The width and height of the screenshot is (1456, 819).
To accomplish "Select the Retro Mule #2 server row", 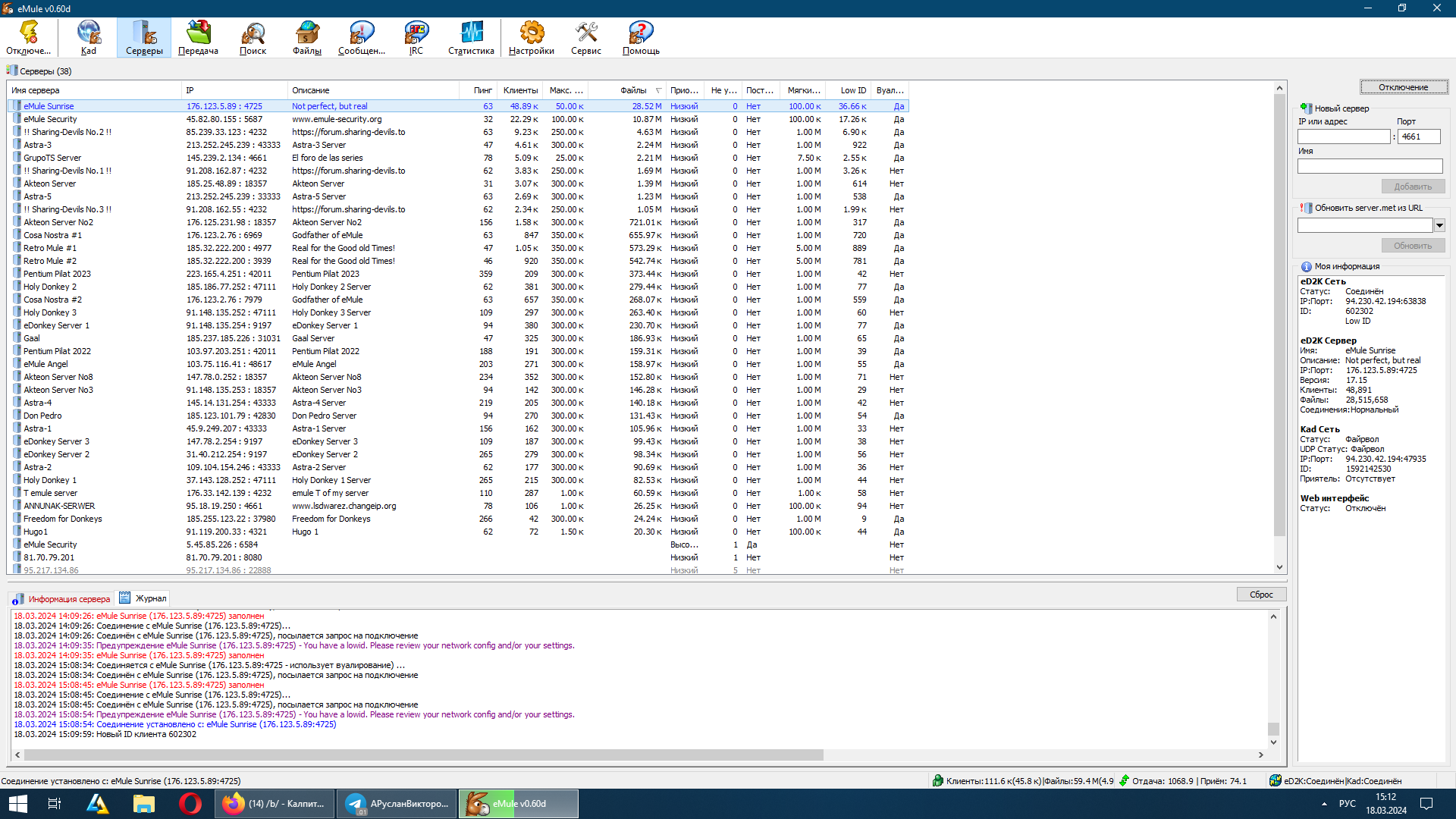I will [x=458, y=261].
